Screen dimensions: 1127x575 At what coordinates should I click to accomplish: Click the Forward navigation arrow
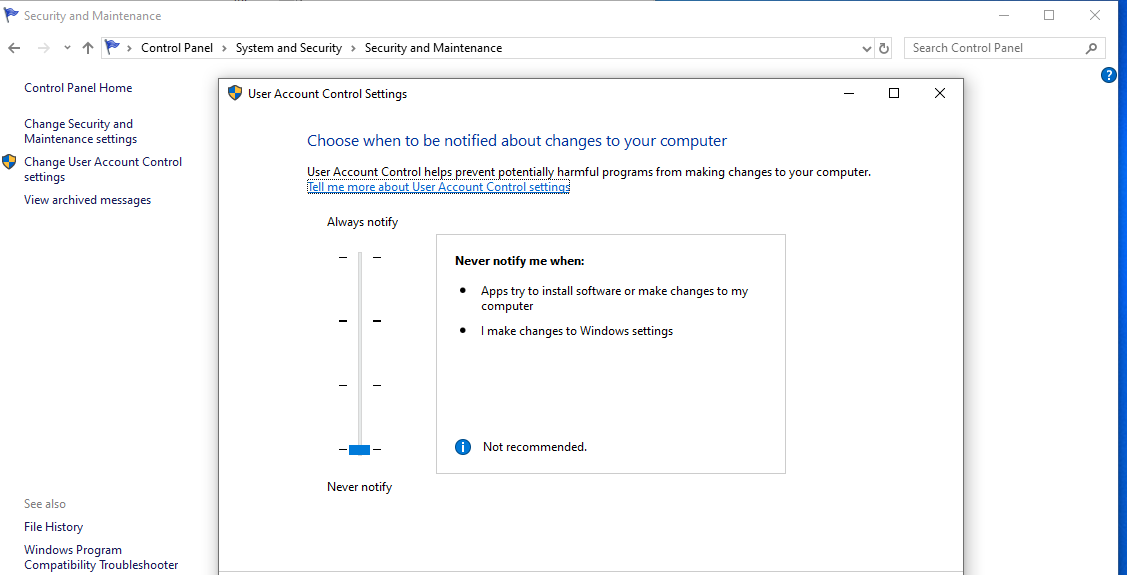[43, 48]
